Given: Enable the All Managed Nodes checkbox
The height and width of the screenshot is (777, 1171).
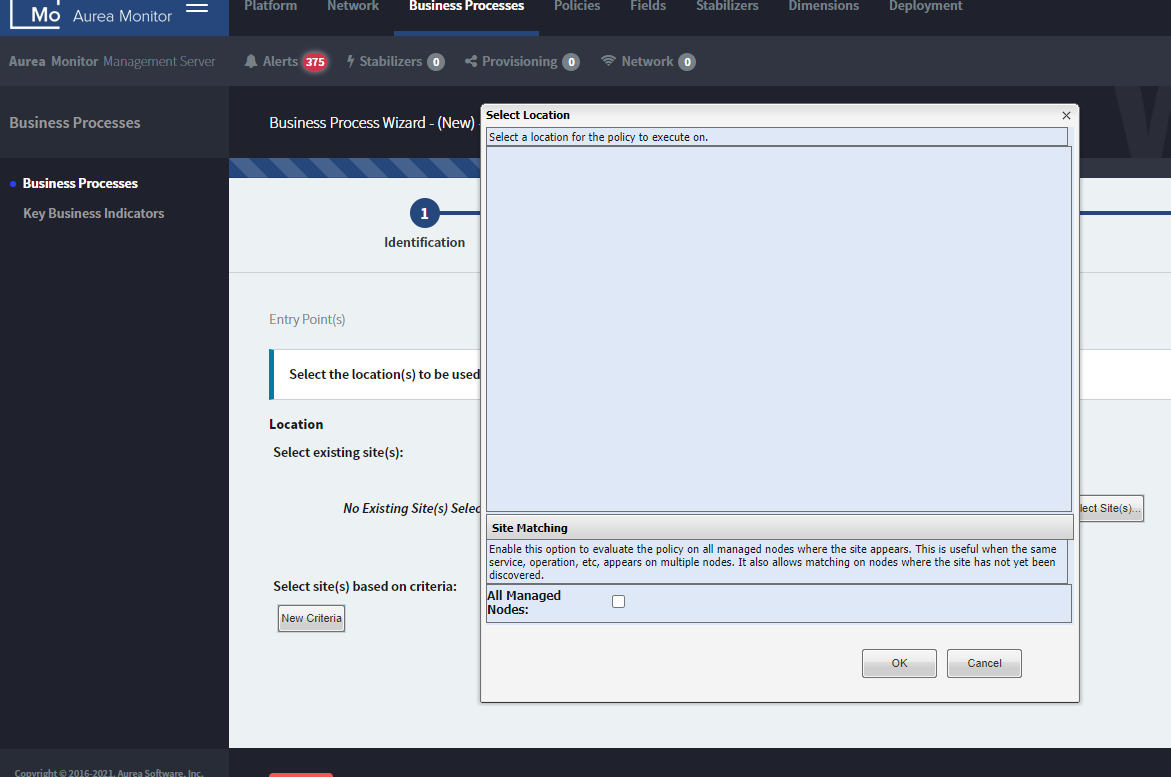Looking at the screenshot, I should pos(618,601).
